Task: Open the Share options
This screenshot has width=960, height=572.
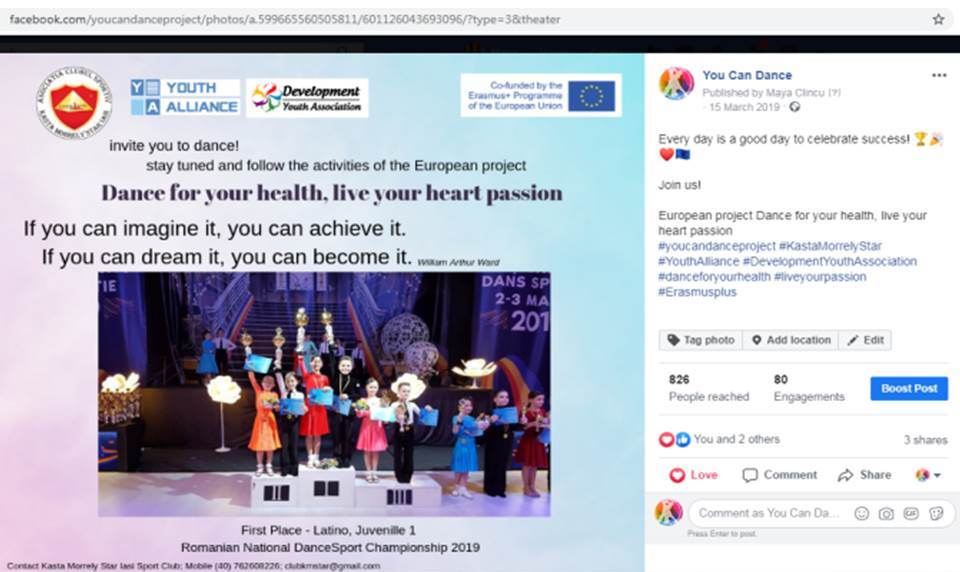Action: point(864,475)
